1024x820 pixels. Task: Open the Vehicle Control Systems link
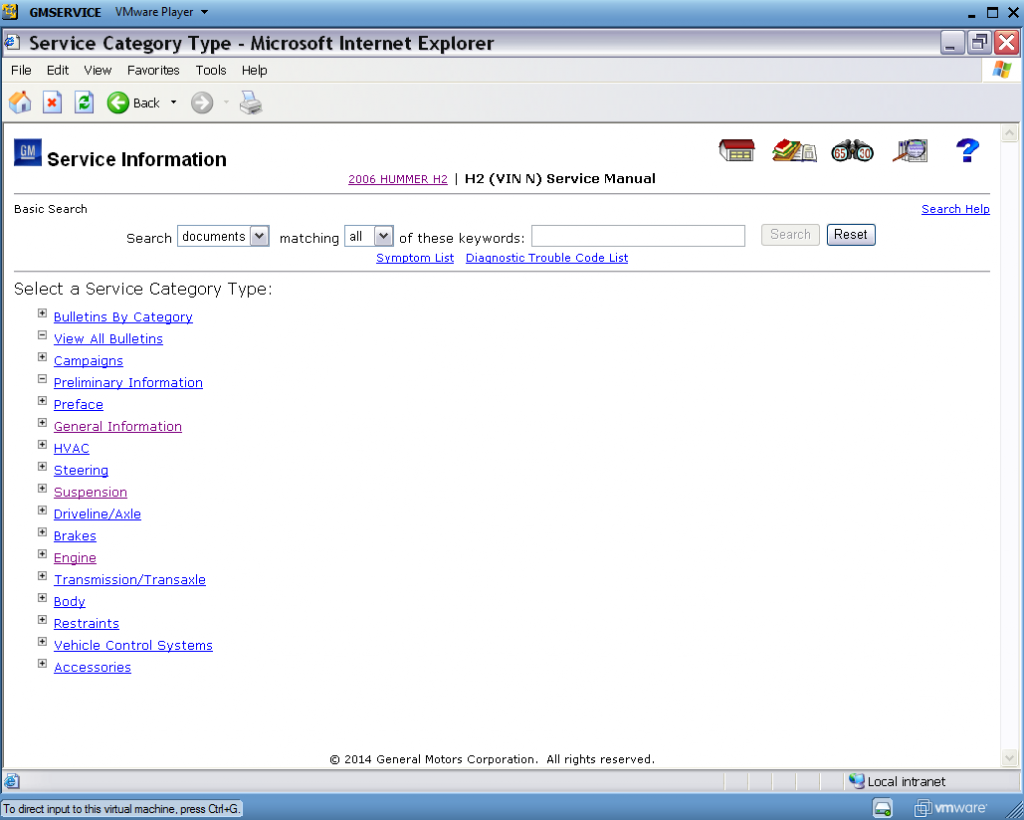click(133, 646)
